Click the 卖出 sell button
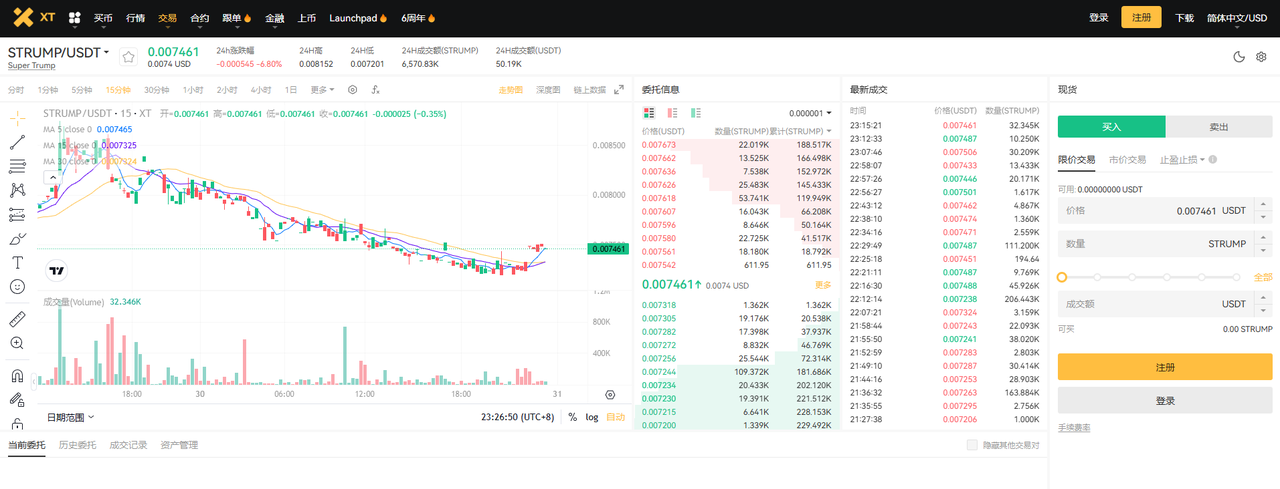The height and width of the screenshot is (489, 1280). [x=1218, y=127]
